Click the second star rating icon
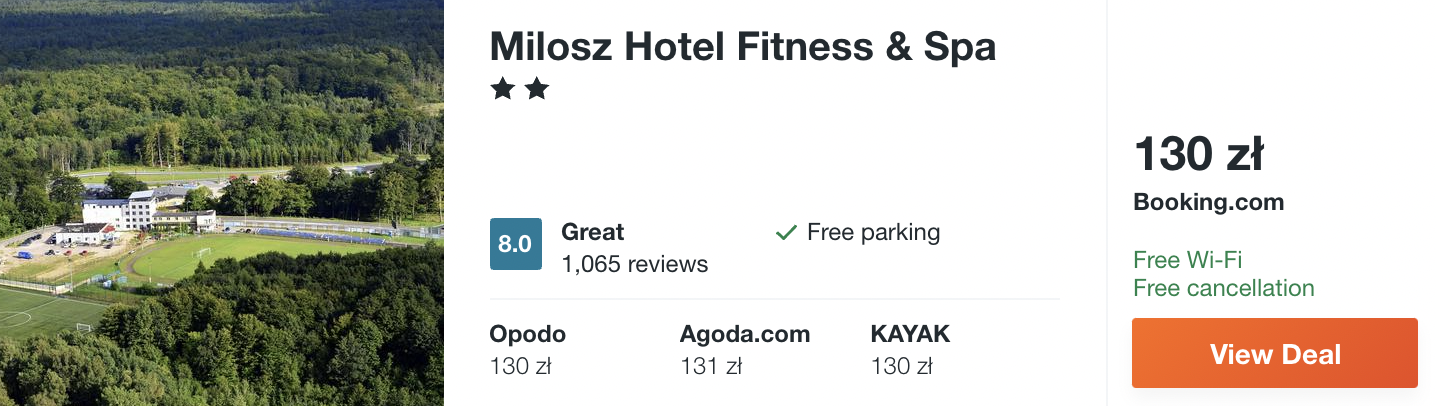The image size is (1436, 406). (537, 90)
